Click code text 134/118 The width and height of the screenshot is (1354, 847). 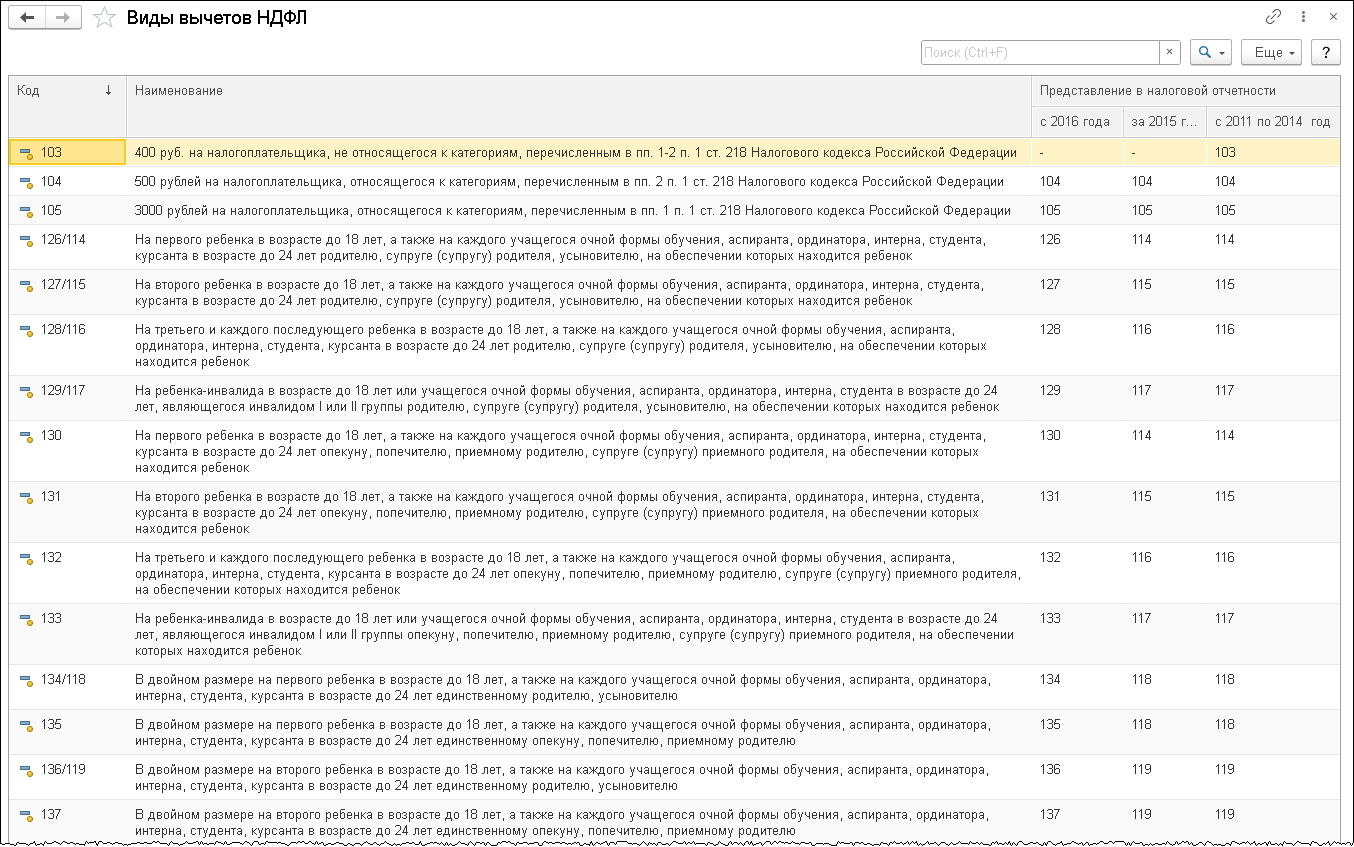[x=63, y=679]
